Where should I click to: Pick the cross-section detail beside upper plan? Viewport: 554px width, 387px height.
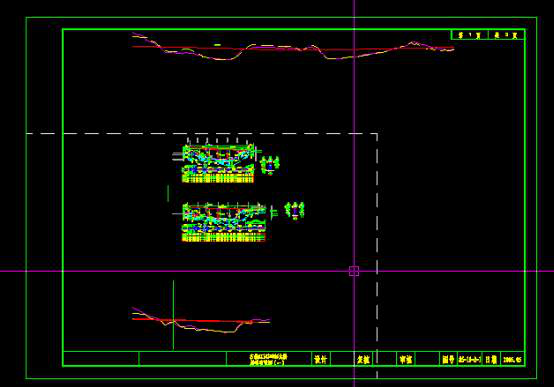[x=270, y=165]
